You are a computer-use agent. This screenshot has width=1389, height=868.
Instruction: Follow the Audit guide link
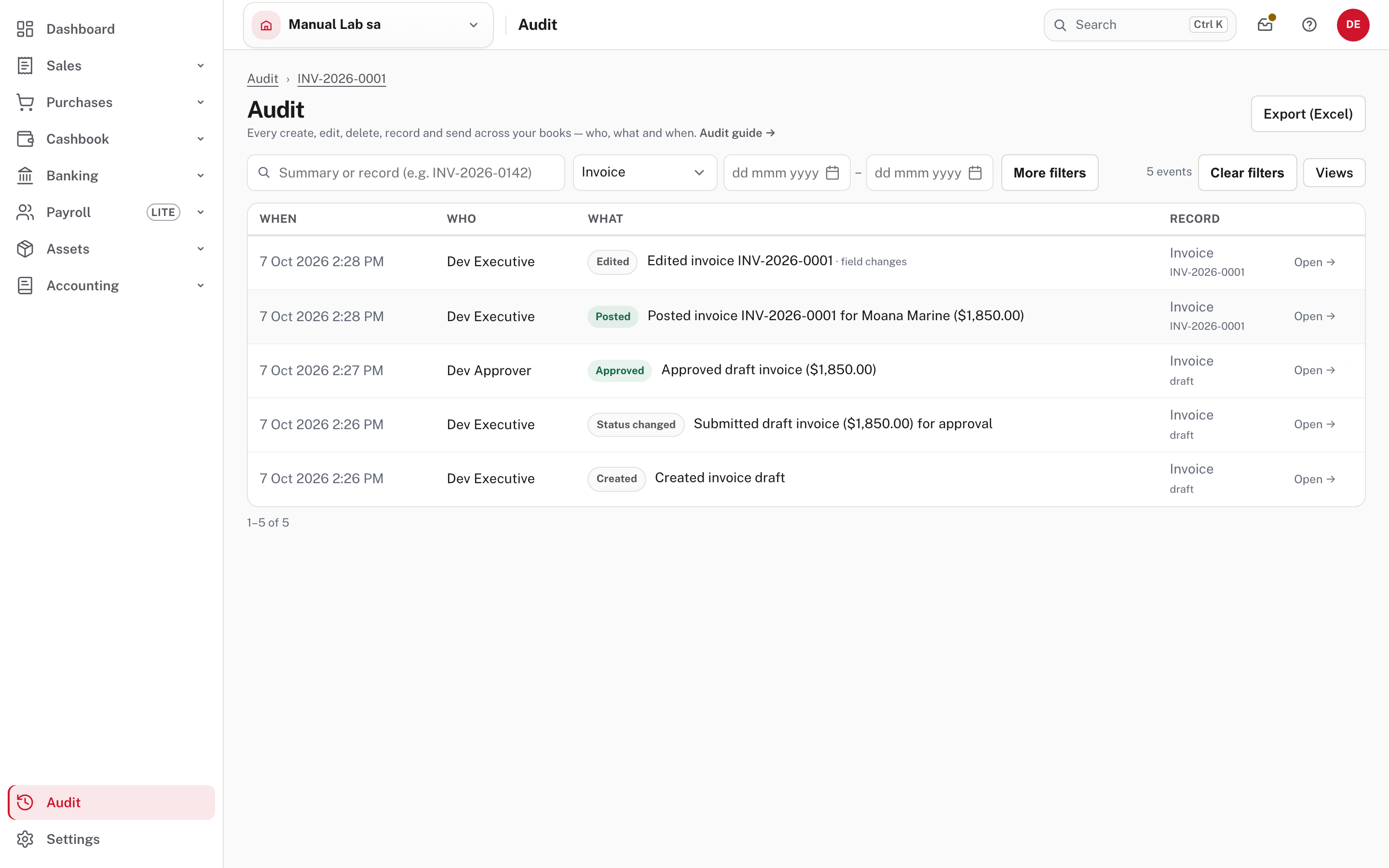pyautogui.click(x=737, y=133)
